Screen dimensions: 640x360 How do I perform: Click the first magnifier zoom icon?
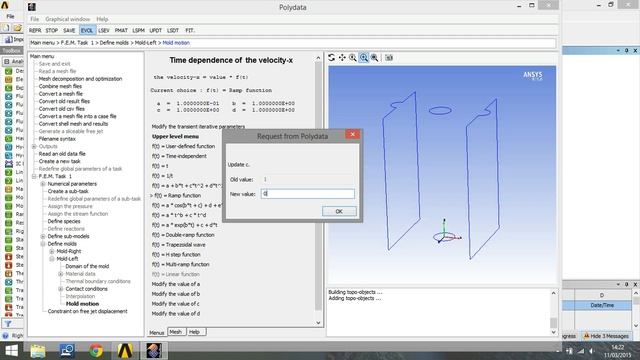tap(353, 58)
